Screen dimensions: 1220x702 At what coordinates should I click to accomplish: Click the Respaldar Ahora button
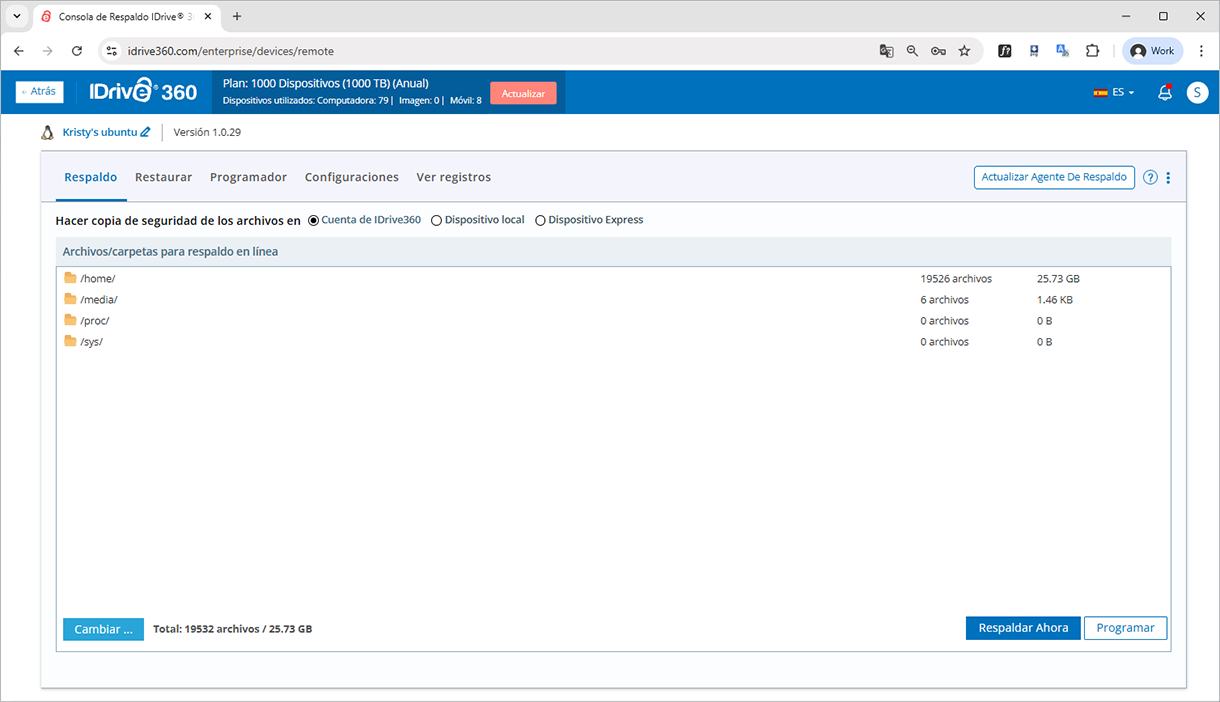click(x=1022, y=628)
